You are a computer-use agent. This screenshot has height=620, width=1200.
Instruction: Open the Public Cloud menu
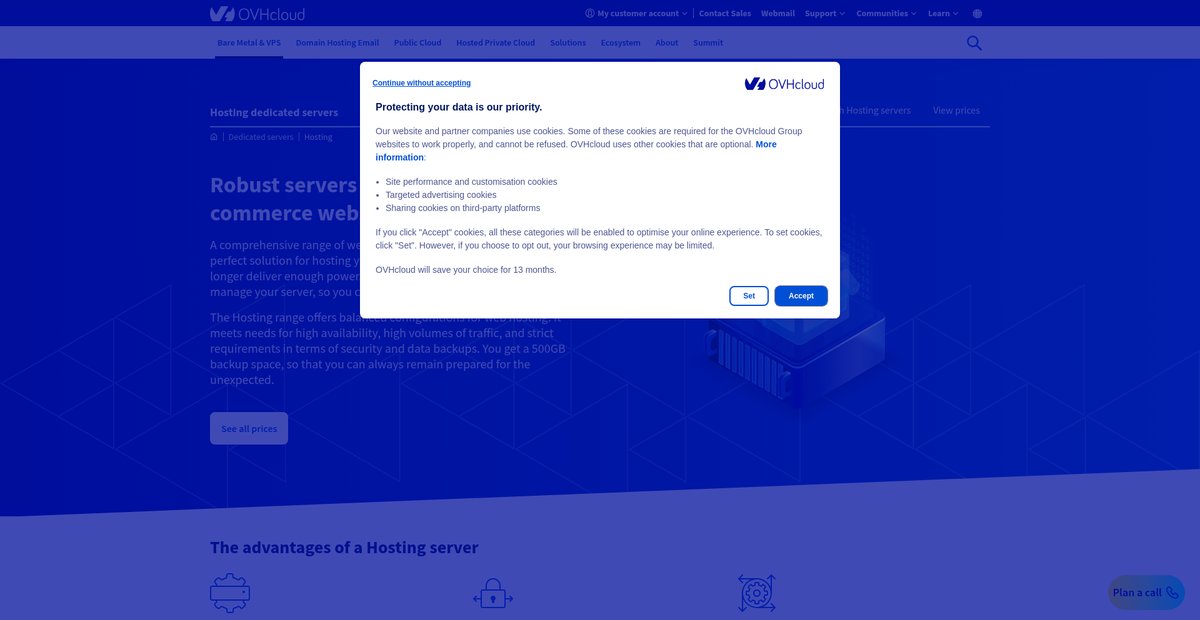click(x=417, y=43)
